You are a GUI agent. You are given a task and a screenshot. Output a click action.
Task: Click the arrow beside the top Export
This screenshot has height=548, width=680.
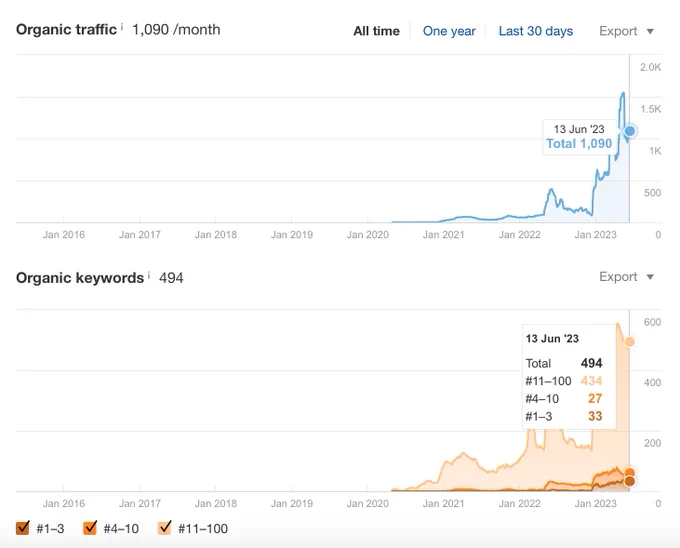coord(650,32)
